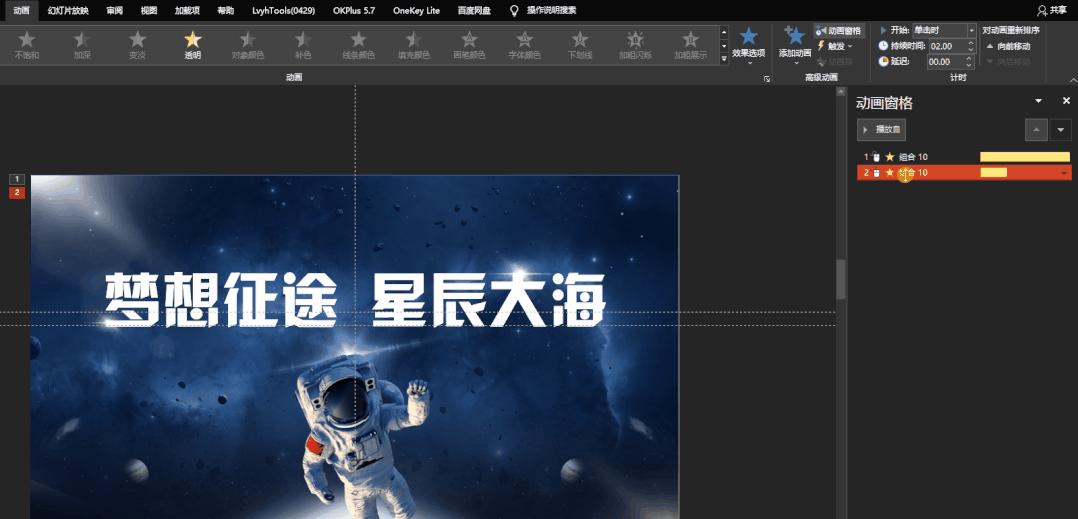Viewport: 1078px width, 519px height.
Task: Click timing bar of animation item 1
Action: click(x=1024, y=157)
